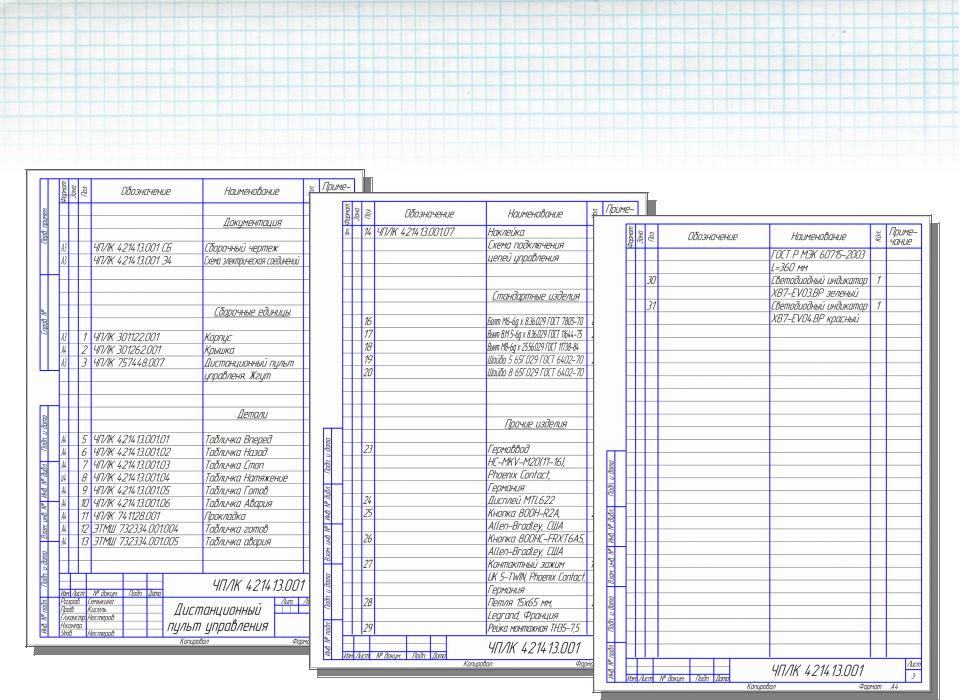Select designation 'ЧПЛК 4214.13.001 Э4'

pos(133,261)
